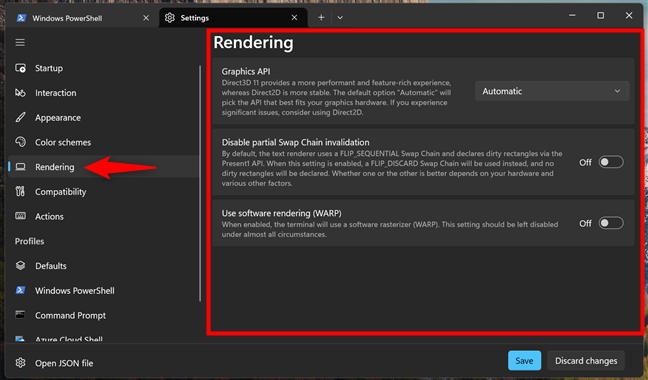Close the Settings tab
Screen dimensions: 648x380
pyautogui.click(x=294, y=18)
